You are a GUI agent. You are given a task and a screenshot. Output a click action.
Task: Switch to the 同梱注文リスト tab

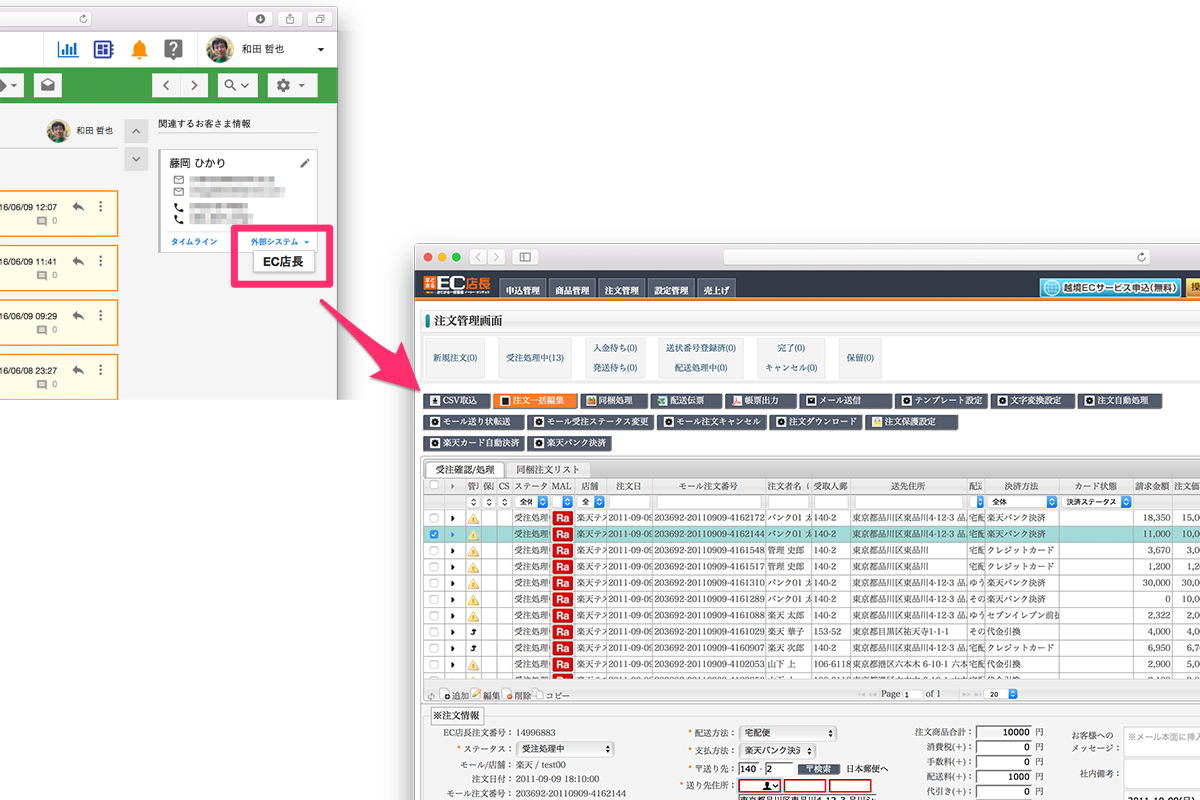pos(547,469)
